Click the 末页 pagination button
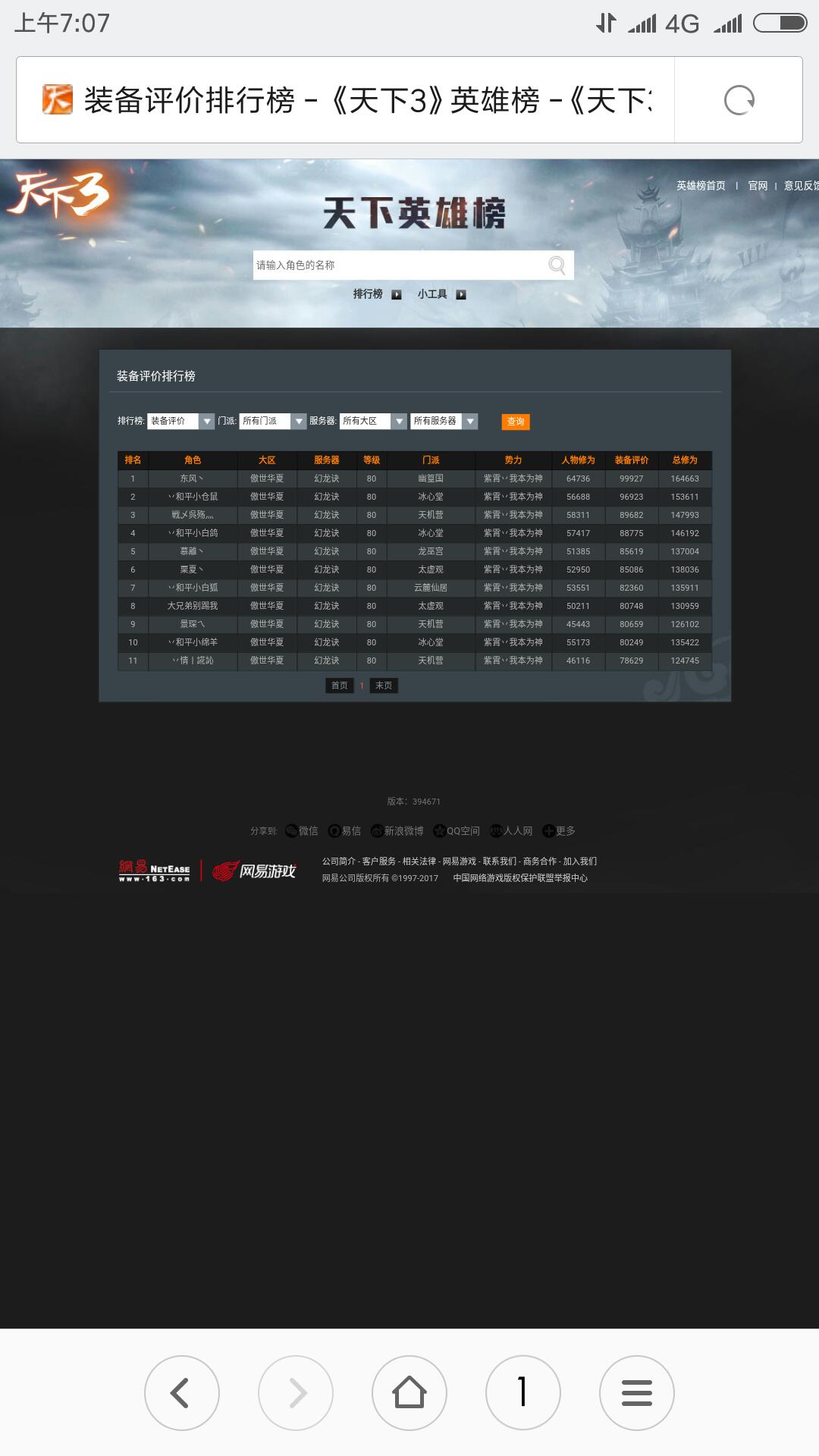Viewport: 819px width, 1456px height. 384,686
